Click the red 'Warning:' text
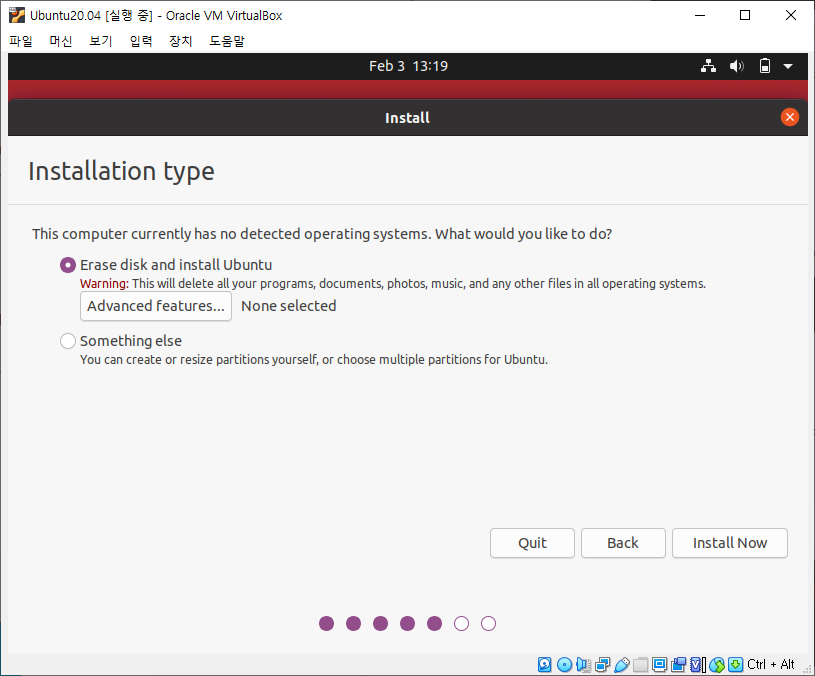The width and height of the screenshot is (815, 676). tap(104, 284)
